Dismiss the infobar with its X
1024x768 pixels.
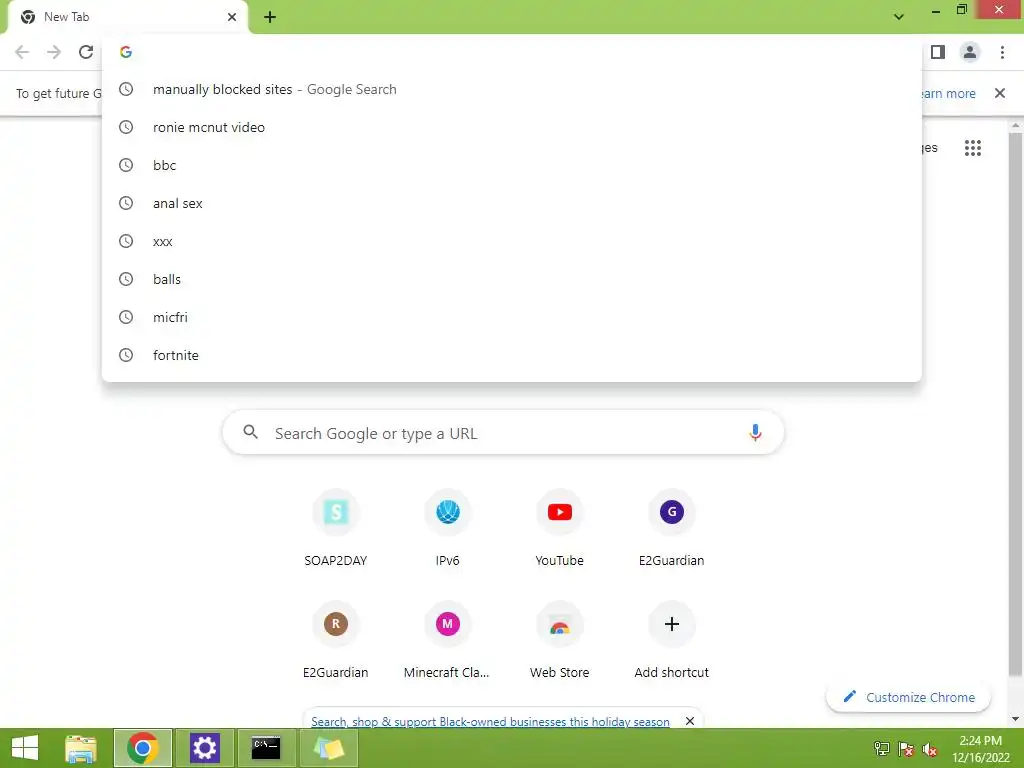[x=1000, y=93]
